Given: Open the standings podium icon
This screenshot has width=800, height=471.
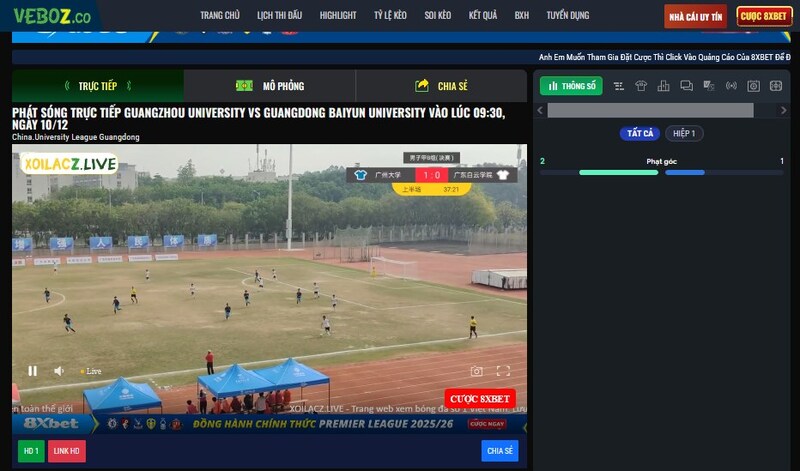Looking at the screenshot, I should [663, 86].
